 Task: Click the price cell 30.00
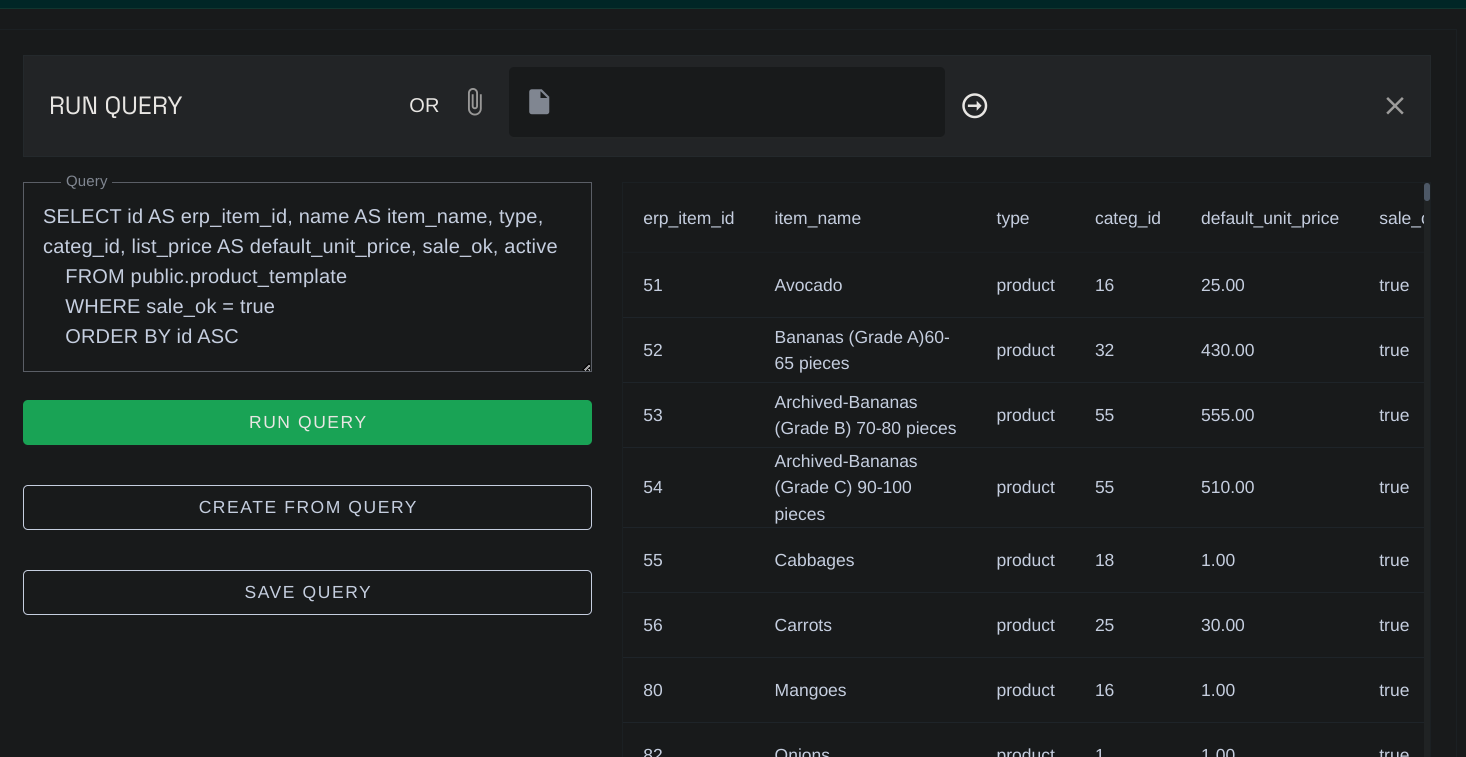[1222, 625]
